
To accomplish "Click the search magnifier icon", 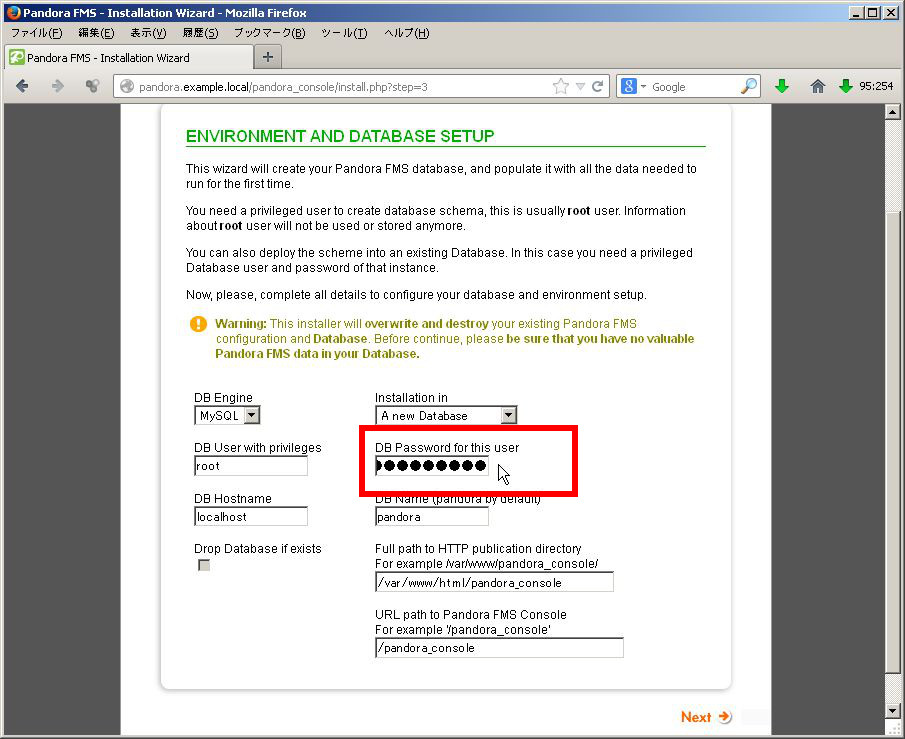I will 749,87.
